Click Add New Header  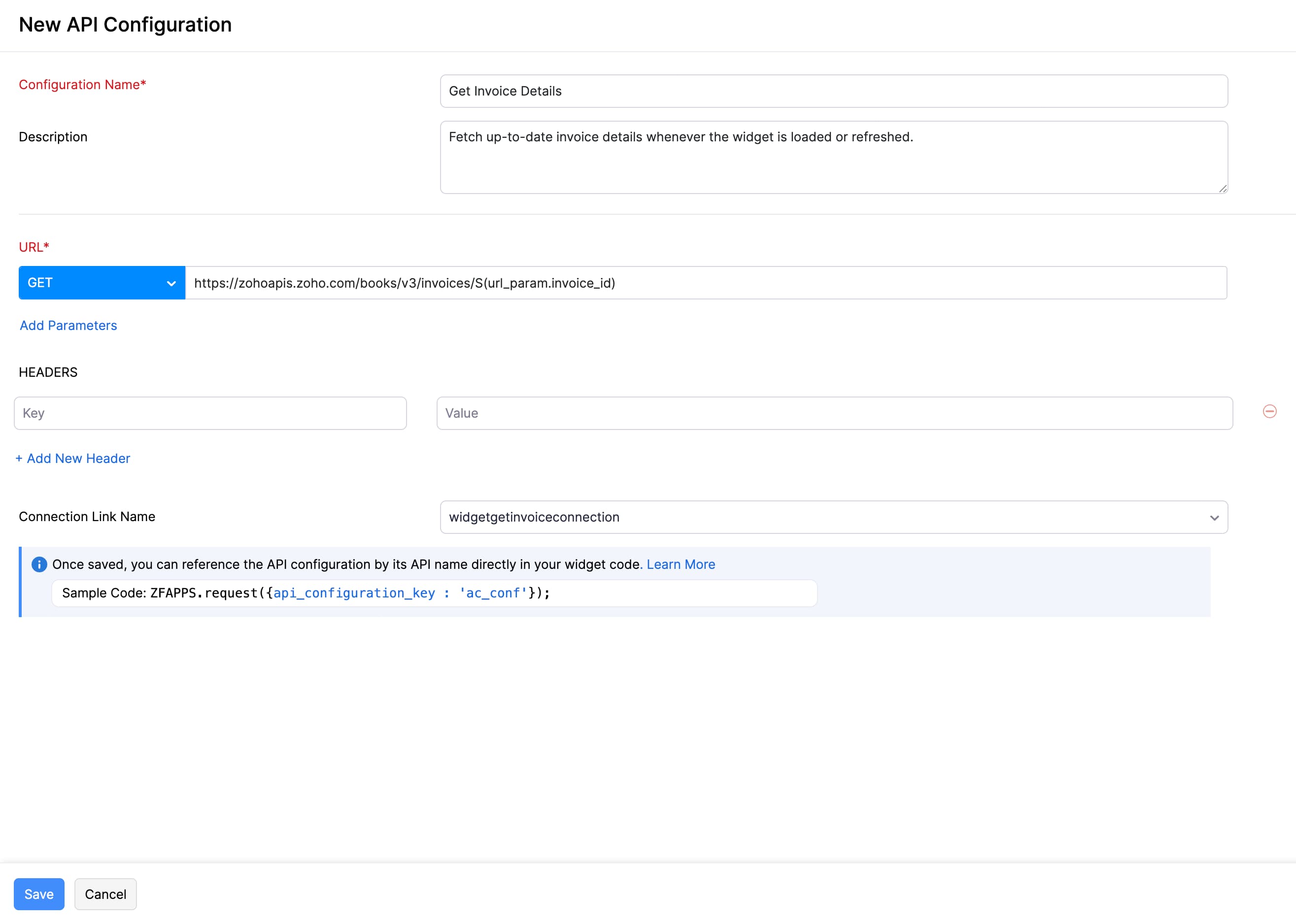click(73, 458)
